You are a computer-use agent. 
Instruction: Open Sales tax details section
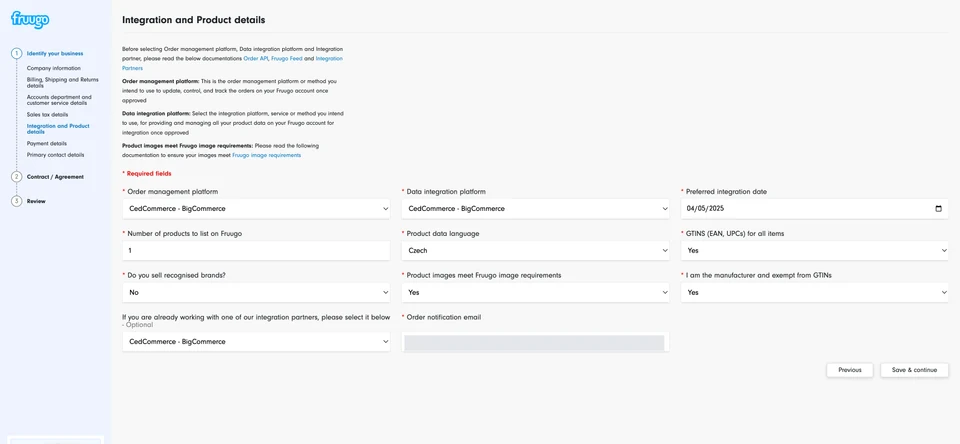47,115
